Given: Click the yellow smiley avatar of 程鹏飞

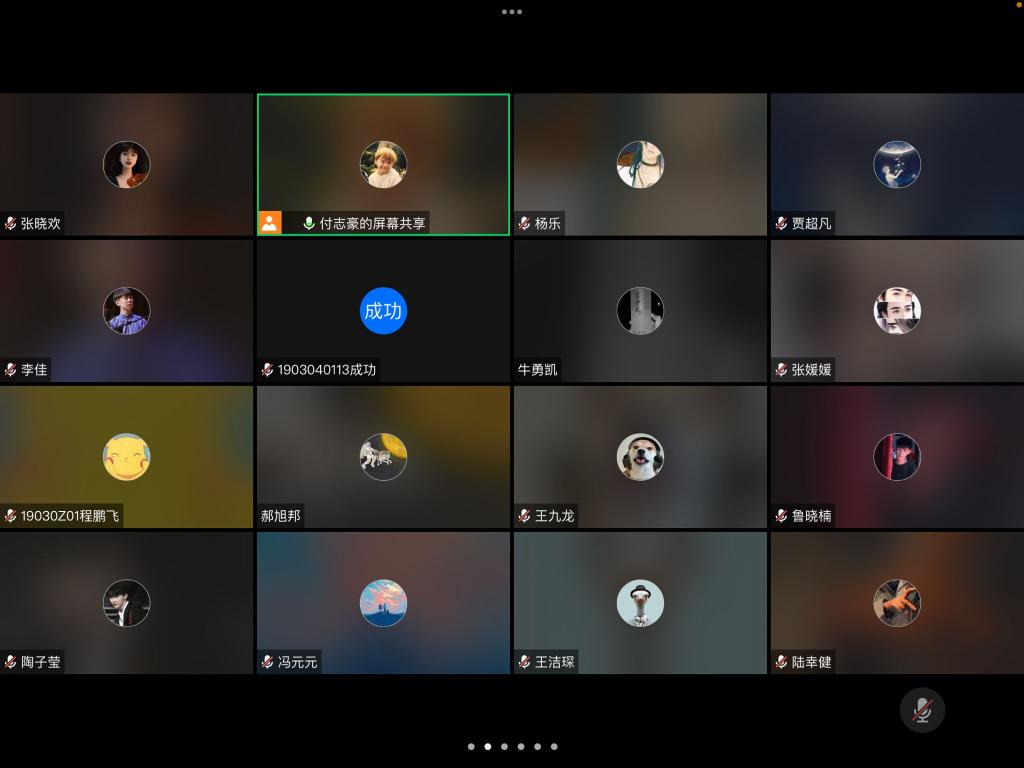Looking at the screenshot, I should pos(127,457).
